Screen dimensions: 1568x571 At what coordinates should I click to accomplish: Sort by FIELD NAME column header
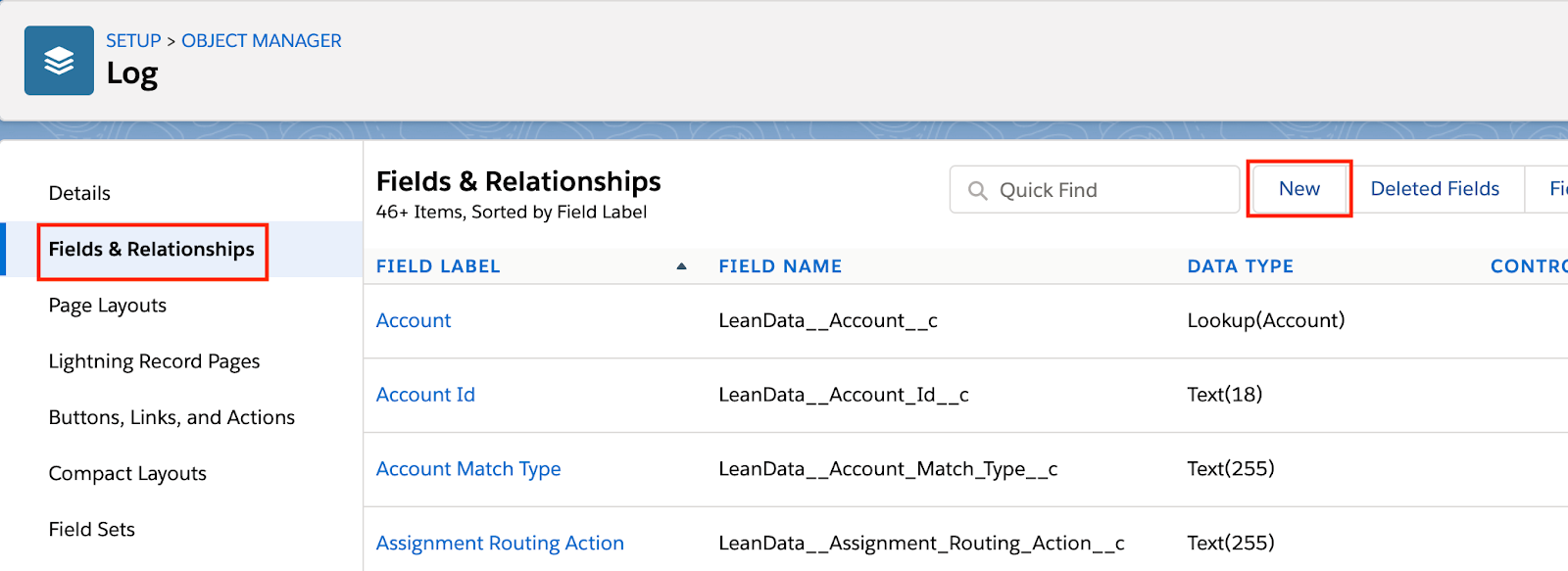pyautogui.click(x=780, y=266)
